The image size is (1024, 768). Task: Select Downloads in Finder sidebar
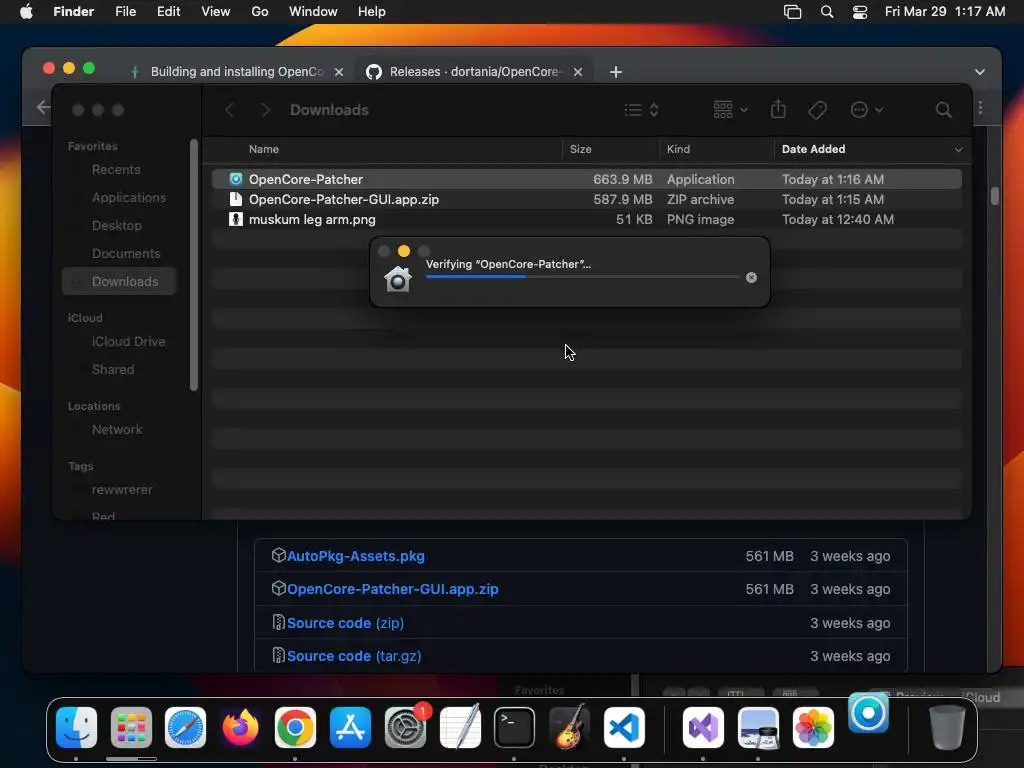[x=120, y=281]
